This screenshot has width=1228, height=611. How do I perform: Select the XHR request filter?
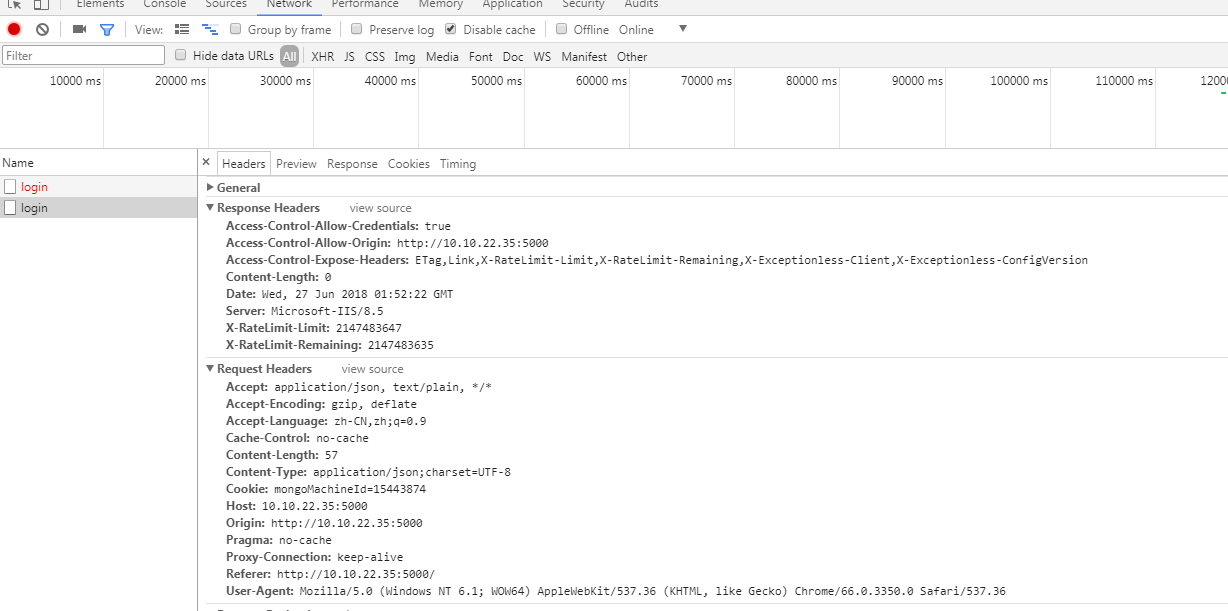pyautogui.click(x=322, y=57)
